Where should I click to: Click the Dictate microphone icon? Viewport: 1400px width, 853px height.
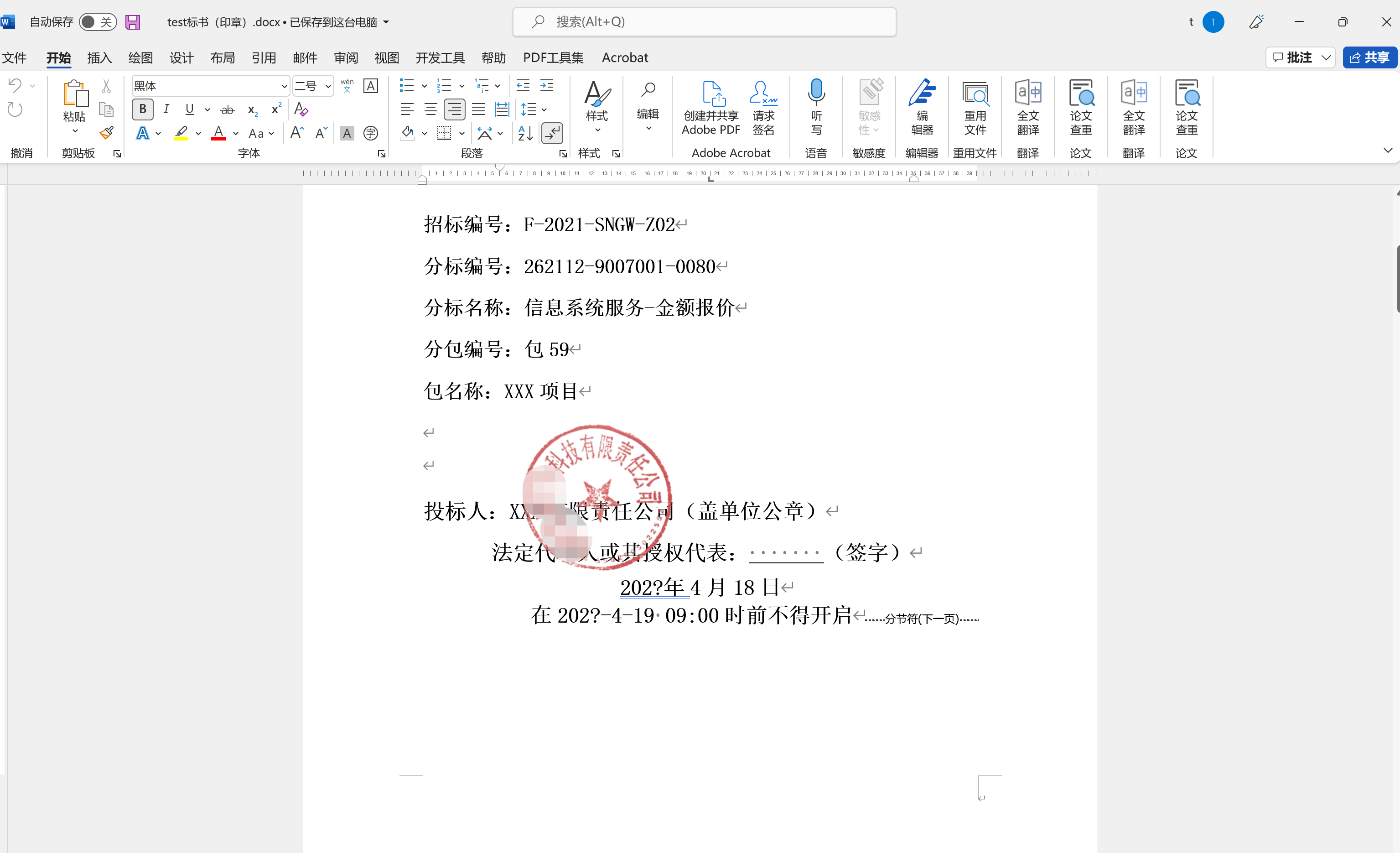coord(816,92)
